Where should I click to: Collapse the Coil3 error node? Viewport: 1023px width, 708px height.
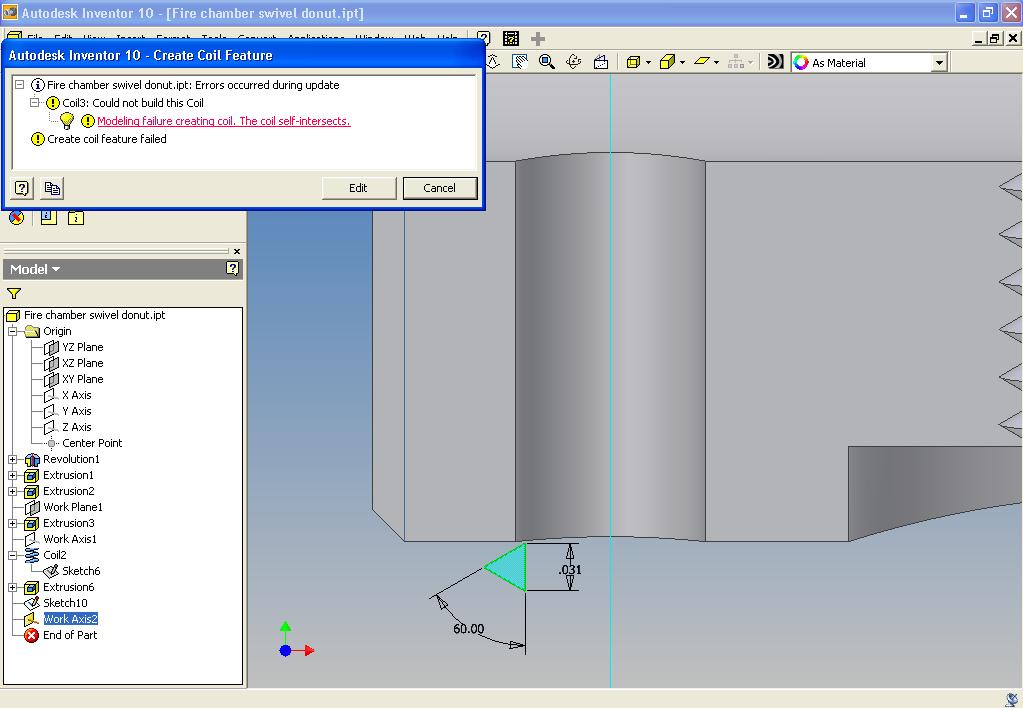pos(35,102)
